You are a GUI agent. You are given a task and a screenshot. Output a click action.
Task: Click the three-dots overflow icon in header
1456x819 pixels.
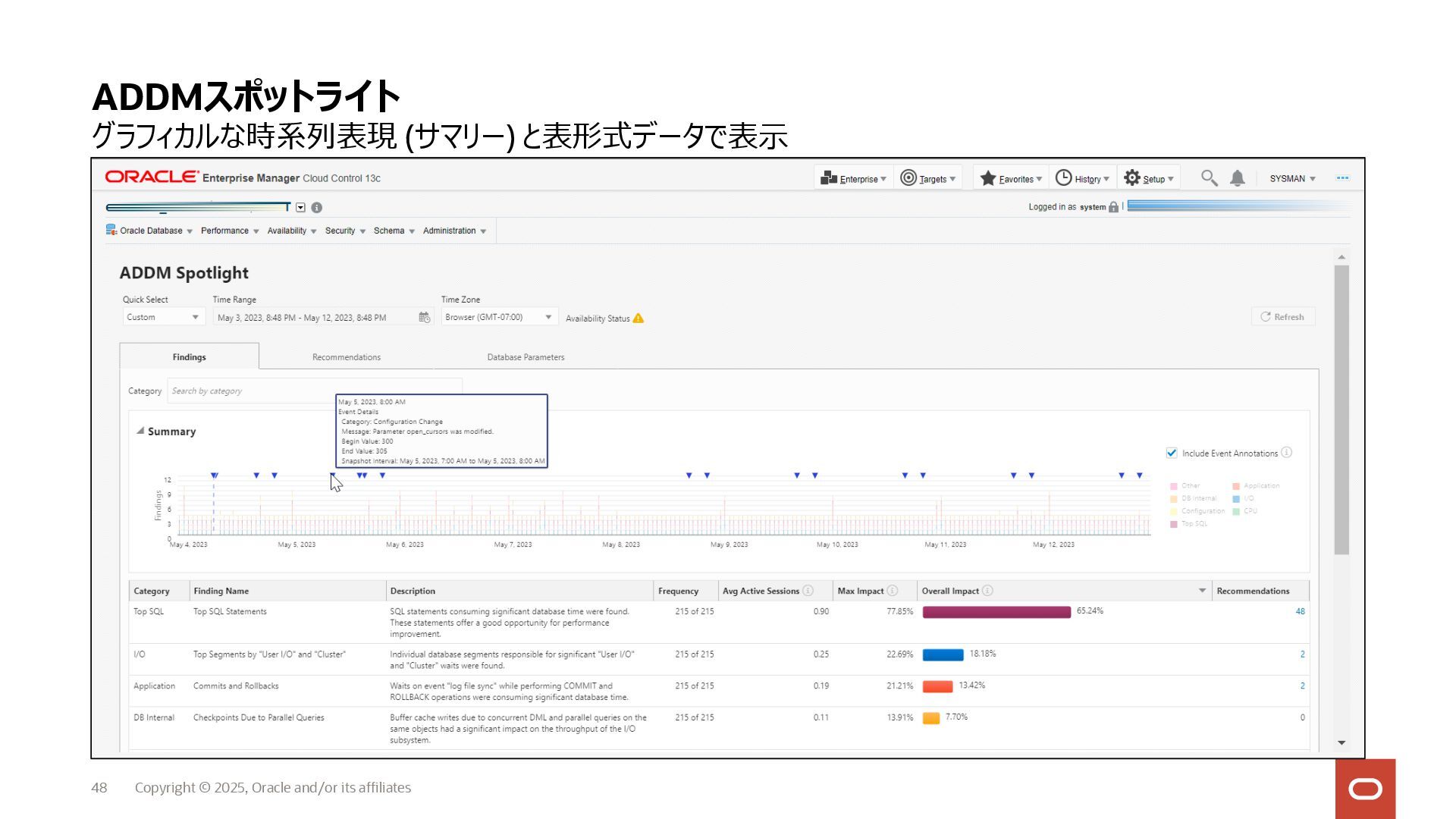pos(1342,178)
